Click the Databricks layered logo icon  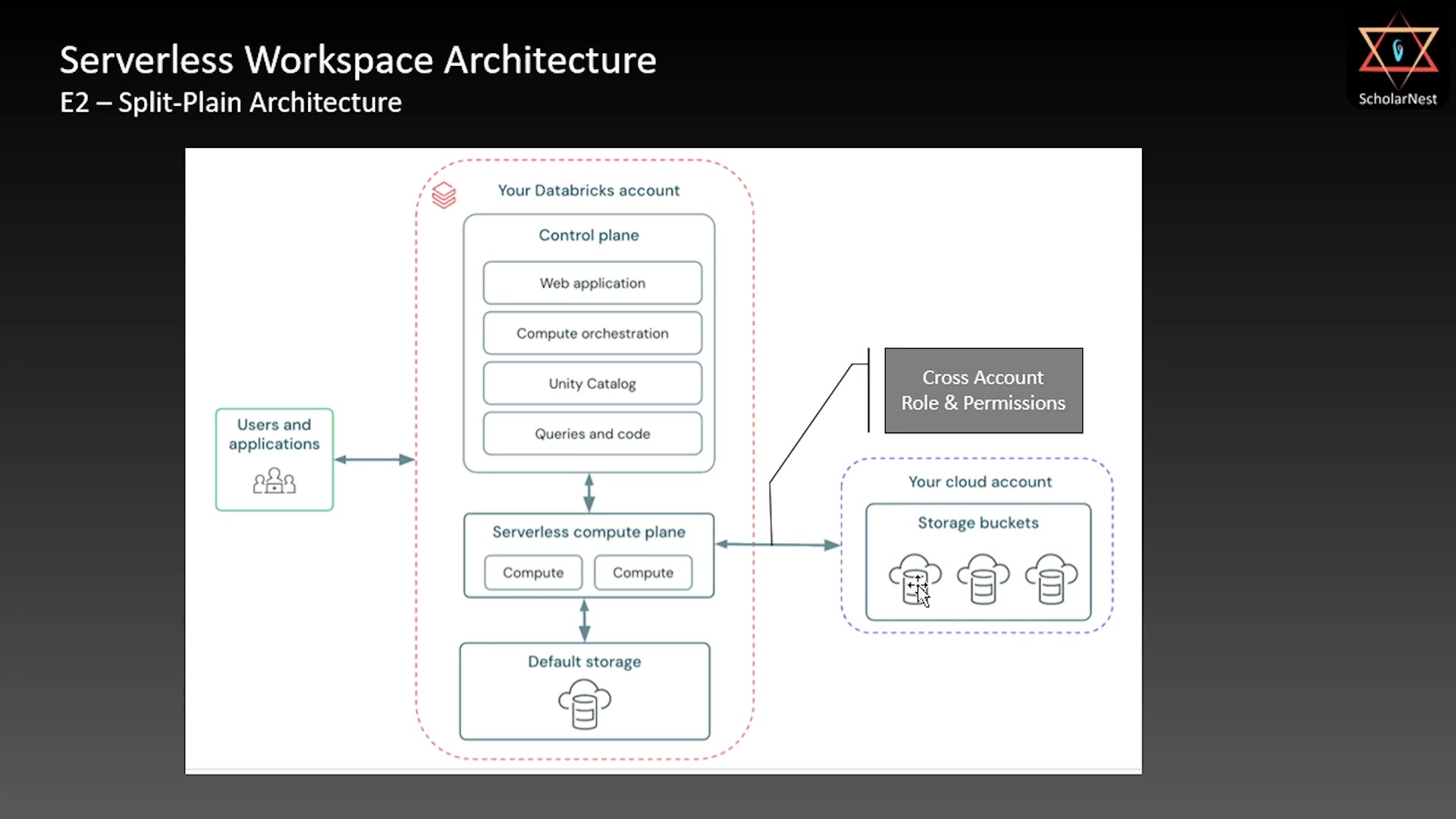[444, 195]
